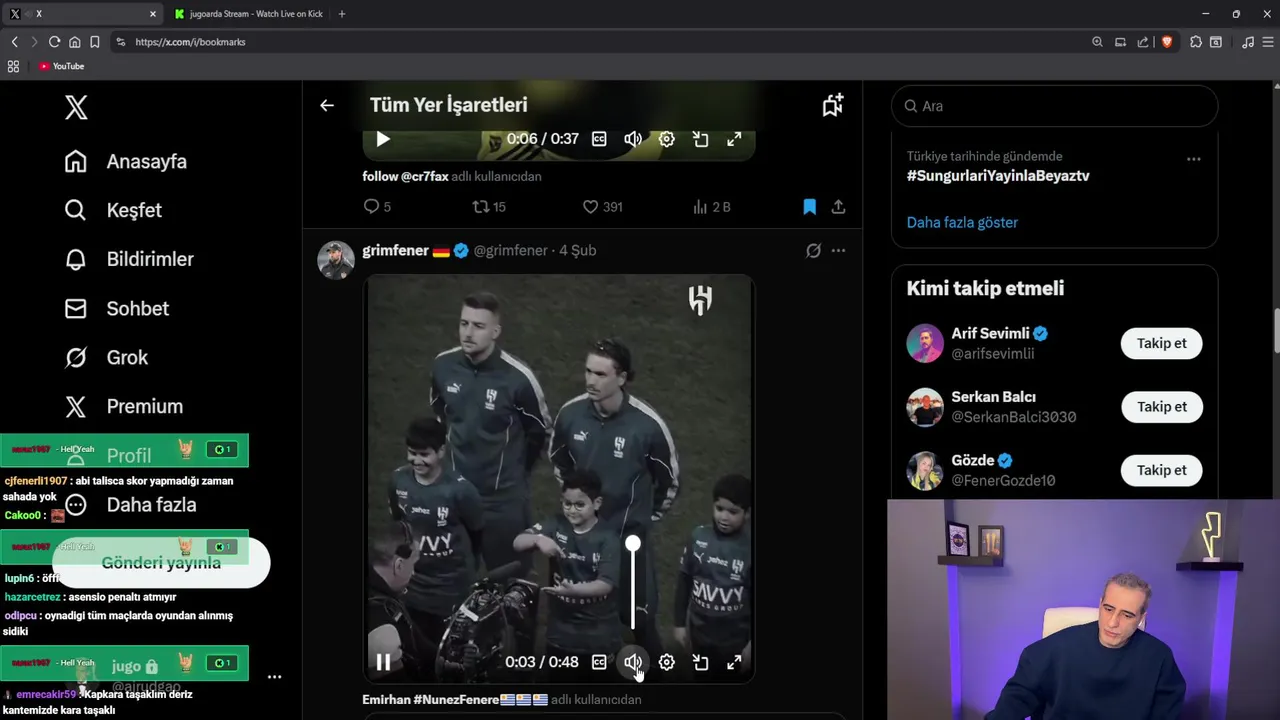Open a new browser tab
Screen dimensions: 1280x720
pyautogui.click(x=342, y=14)
